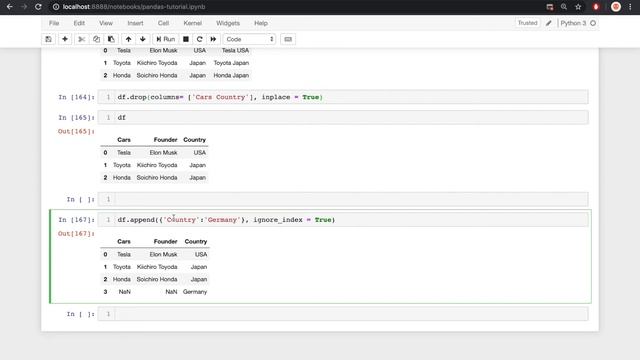This screenshot has width=640, height=360.
Task: Click the Kiichiro Toyoda cell in Out[167] table
Action: click(x=157, y=267)
